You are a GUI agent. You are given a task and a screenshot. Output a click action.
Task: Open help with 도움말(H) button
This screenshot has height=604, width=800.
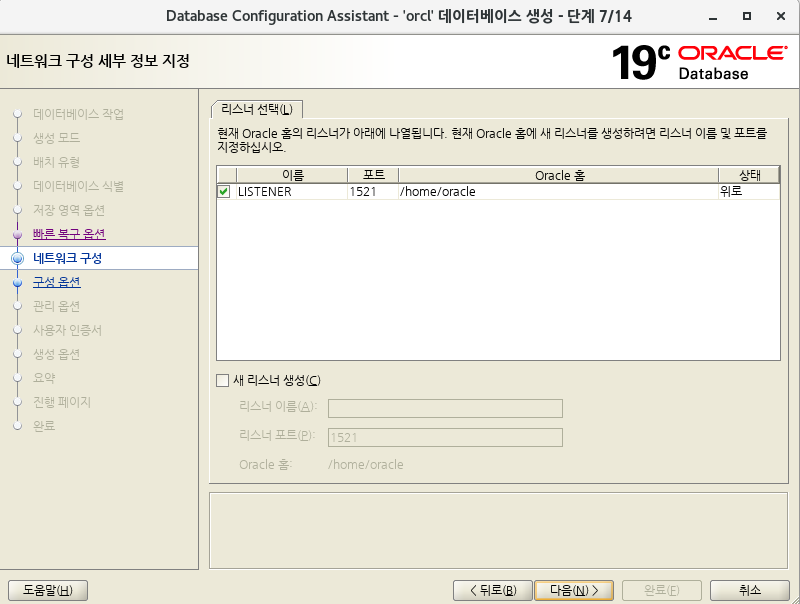click(48, 590)
